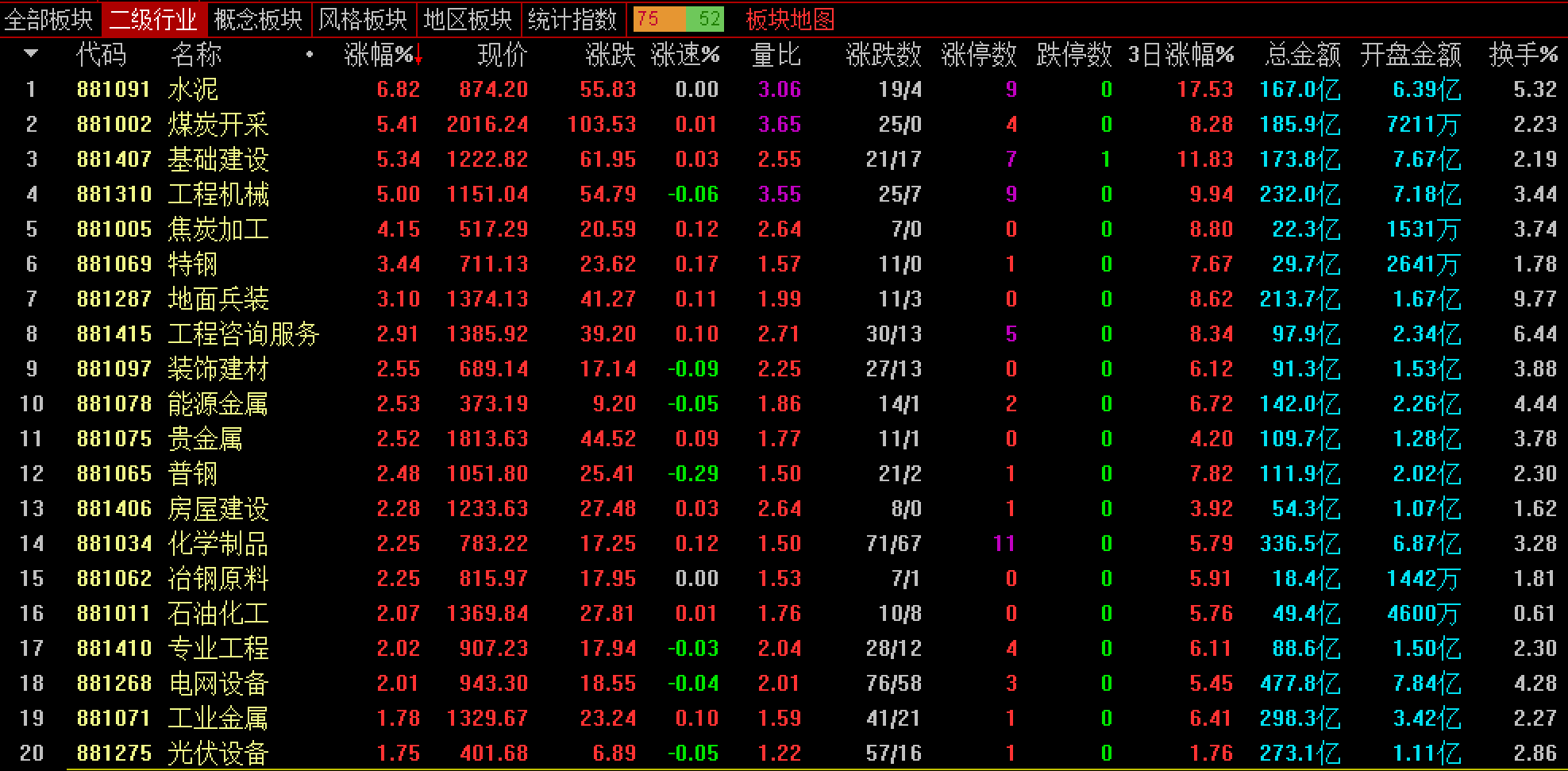Open the 板块地图 link
This screenshot has width=1568, height=771.
pos(790,19)
